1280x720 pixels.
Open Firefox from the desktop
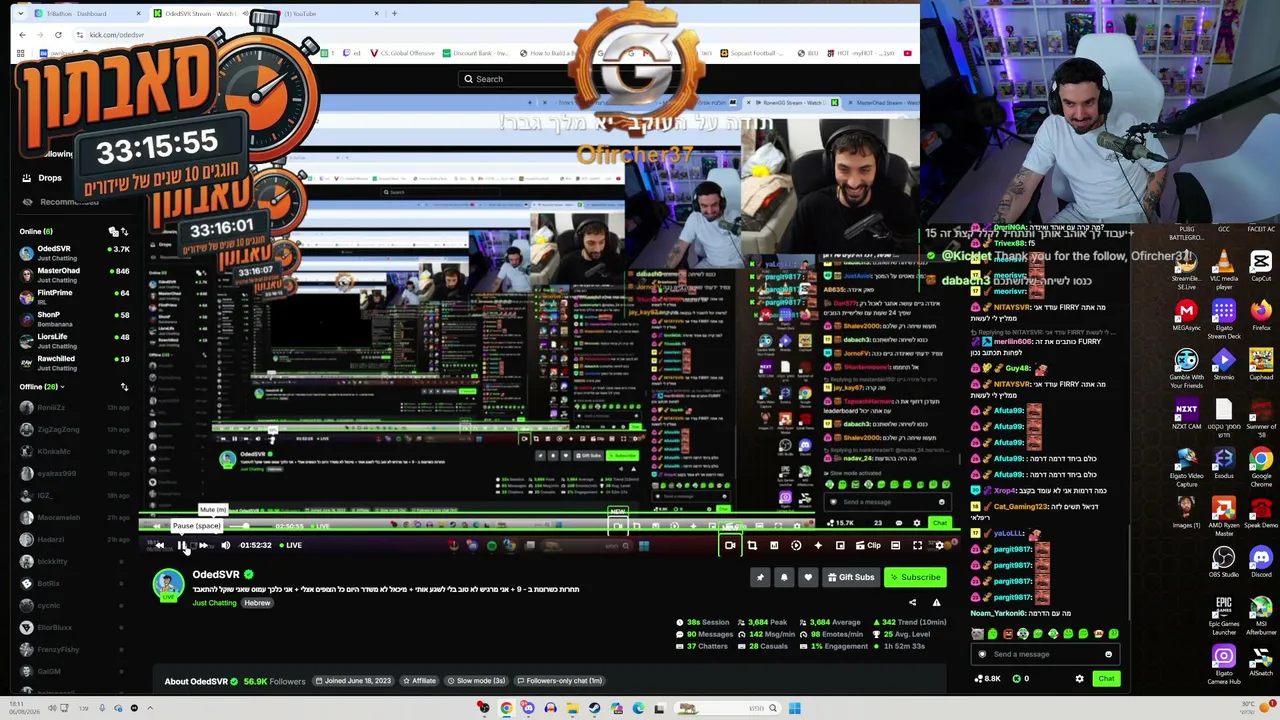1261,316
